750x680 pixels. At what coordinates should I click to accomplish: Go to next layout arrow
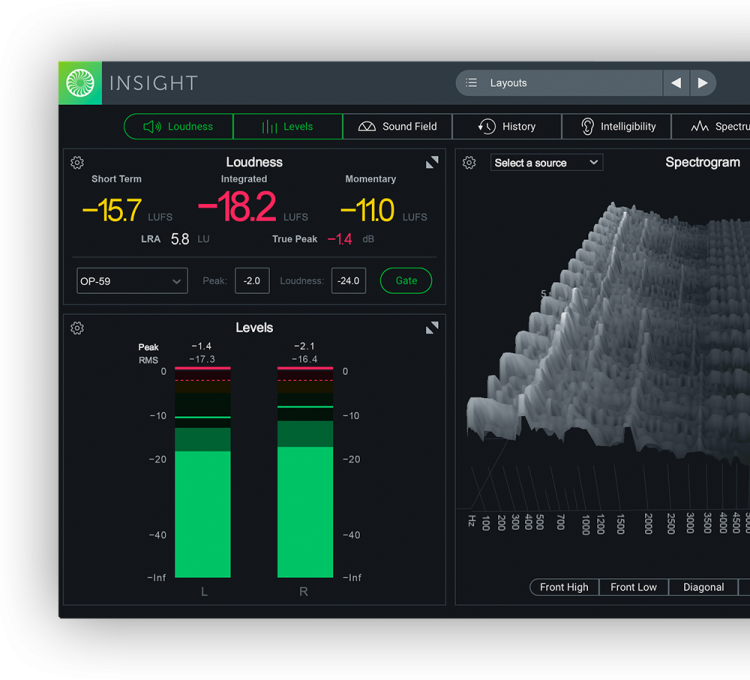point(703,83)
